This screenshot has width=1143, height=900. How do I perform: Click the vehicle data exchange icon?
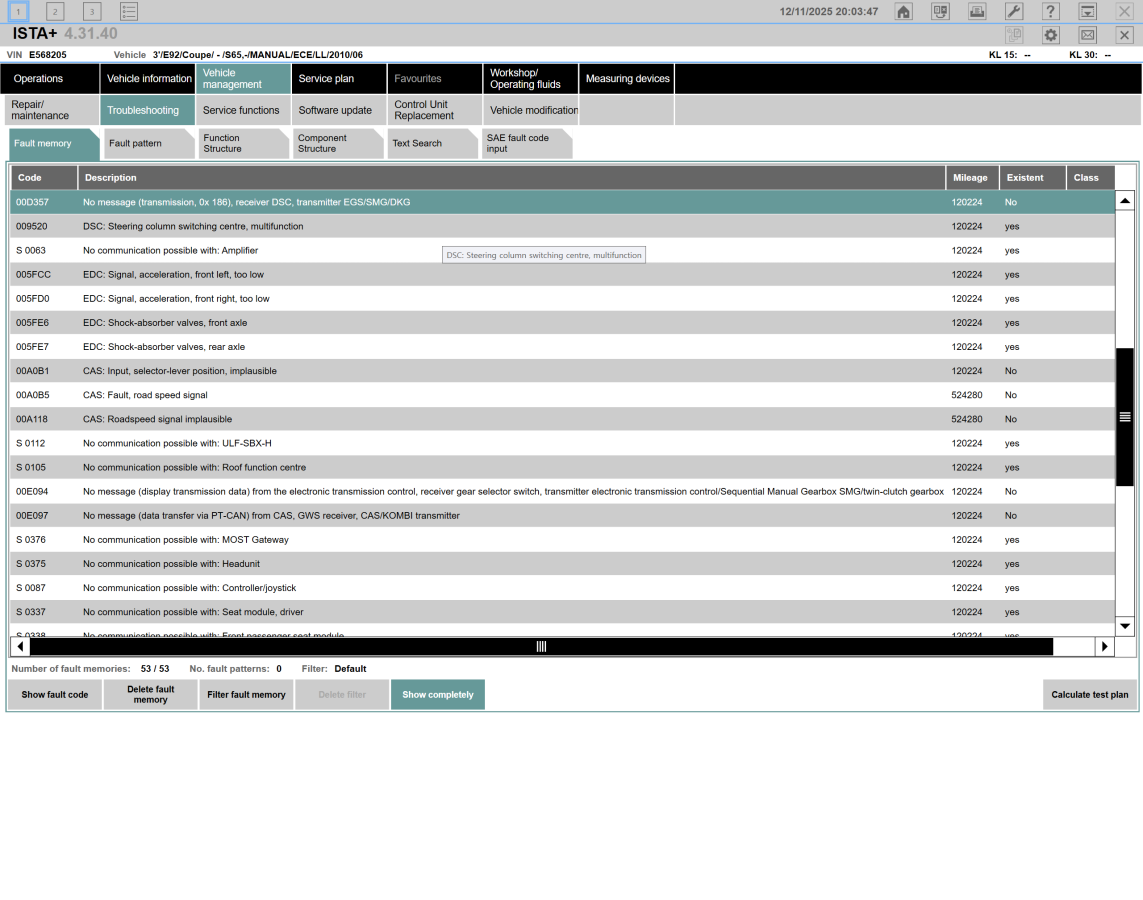pos(940,12)
